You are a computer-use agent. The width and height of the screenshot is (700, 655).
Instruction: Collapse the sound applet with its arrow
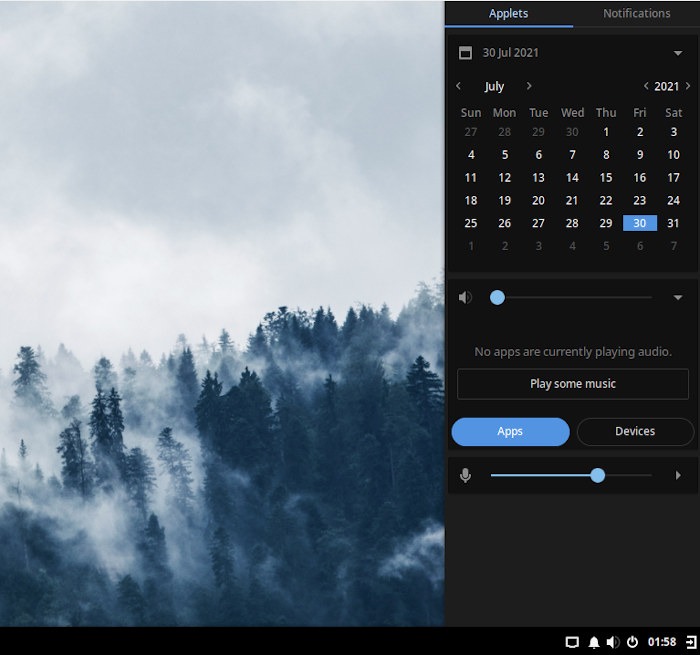(678, 297)
